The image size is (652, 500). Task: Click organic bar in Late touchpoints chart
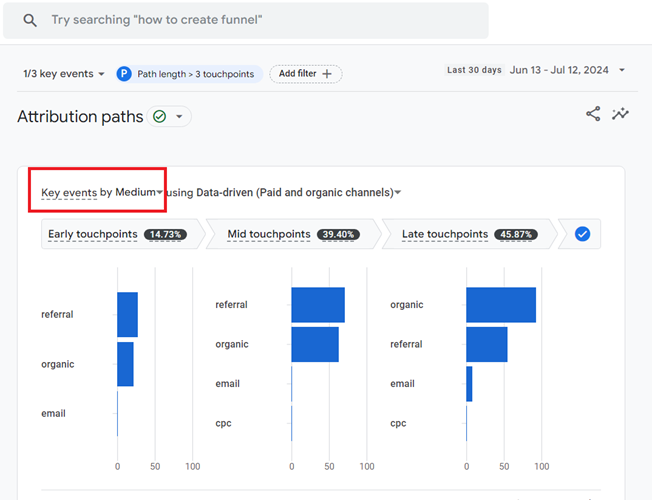[x=501, y=305]
